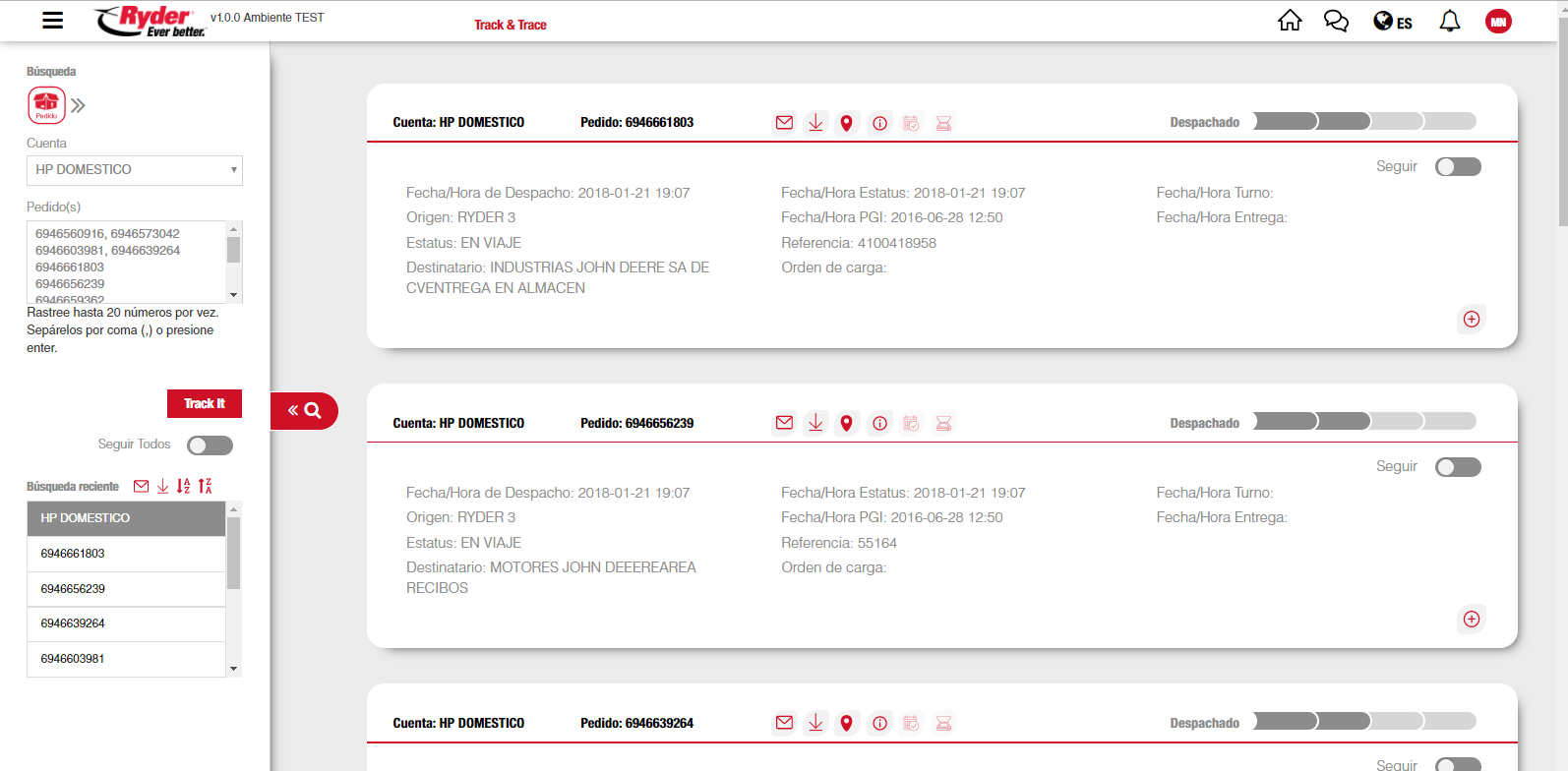The image size is (1568, 771).
Task: Open calendar icon for order 6946656239
Action: tap(911, 423)
